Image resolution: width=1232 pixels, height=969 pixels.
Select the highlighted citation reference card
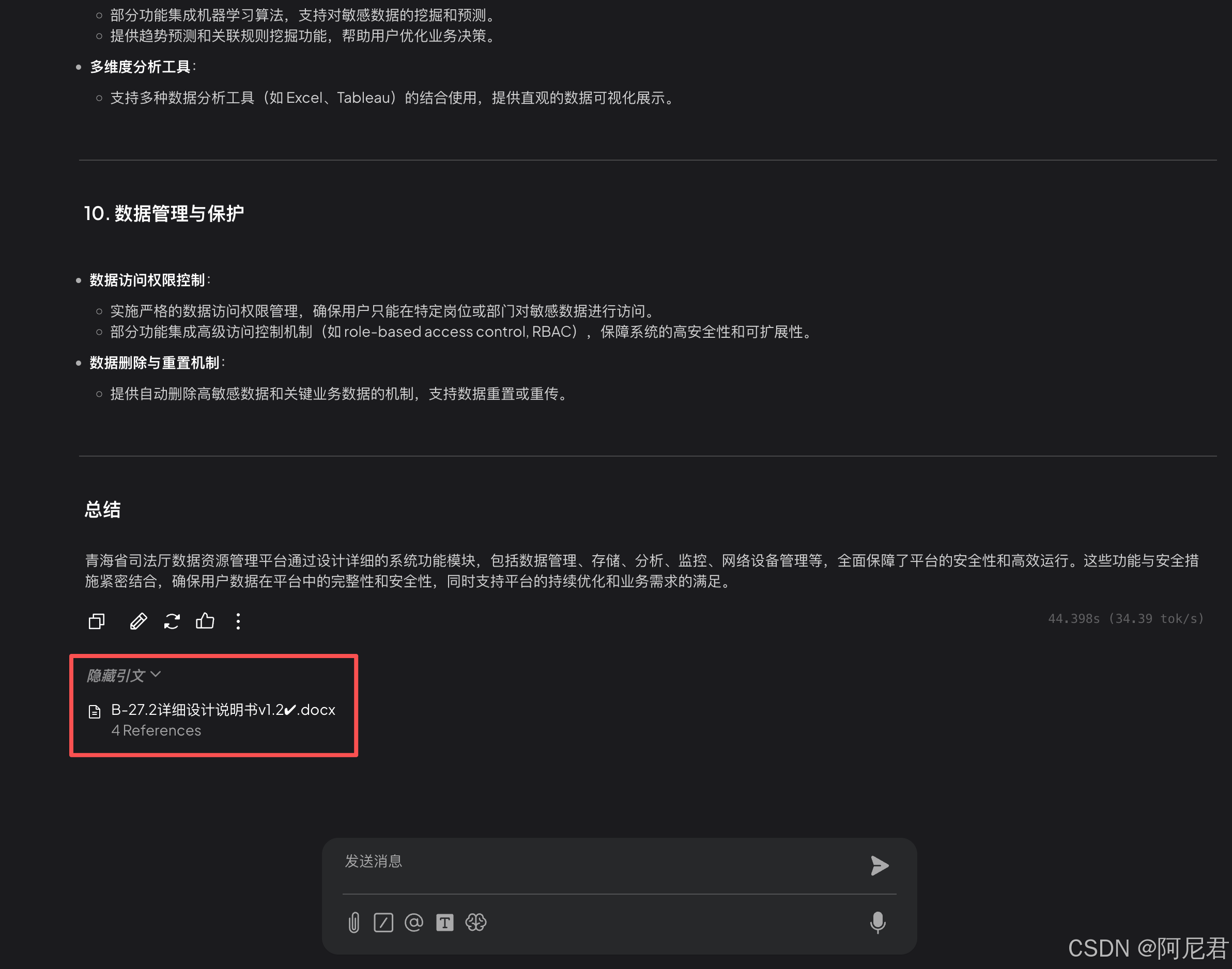[x=213, y=705]
